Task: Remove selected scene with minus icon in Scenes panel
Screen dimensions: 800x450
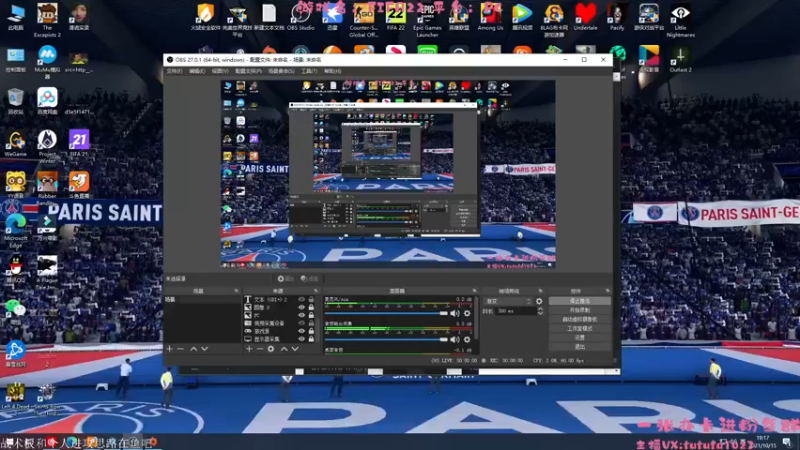Action: click(180, 349)
